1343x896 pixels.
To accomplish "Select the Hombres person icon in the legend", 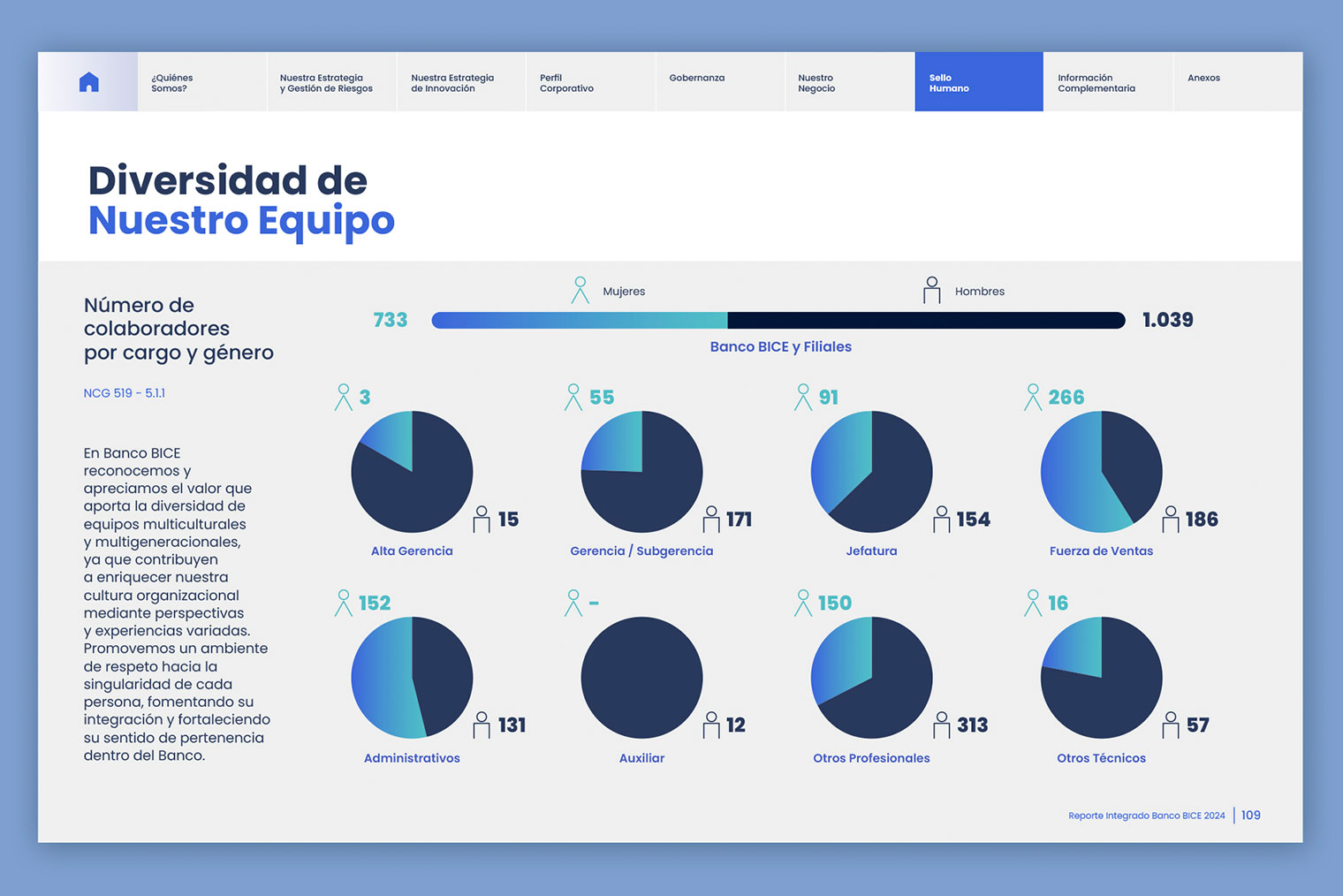I will pyautogui.click(x=931, y=288).
